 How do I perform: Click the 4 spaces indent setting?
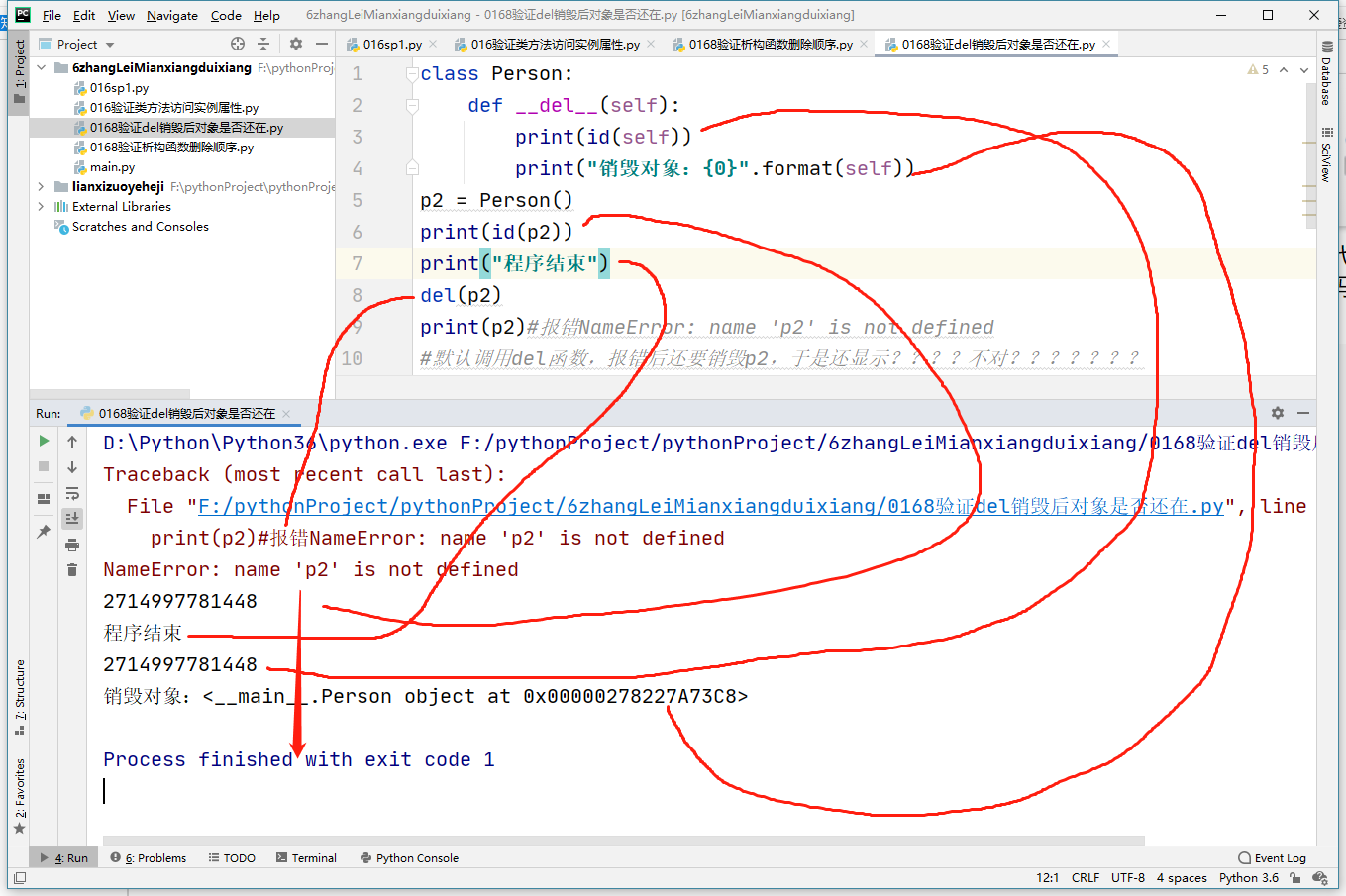pyautogui.click(x=1182, y=877)
